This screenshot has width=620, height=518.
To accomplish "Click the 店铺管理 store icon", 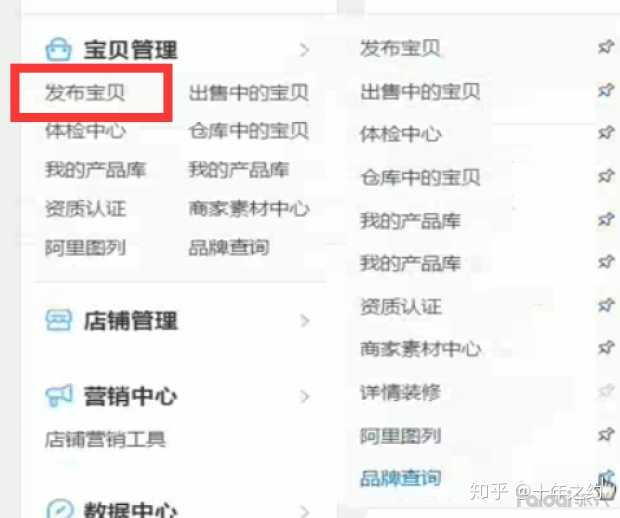I will tap(59, 320).
